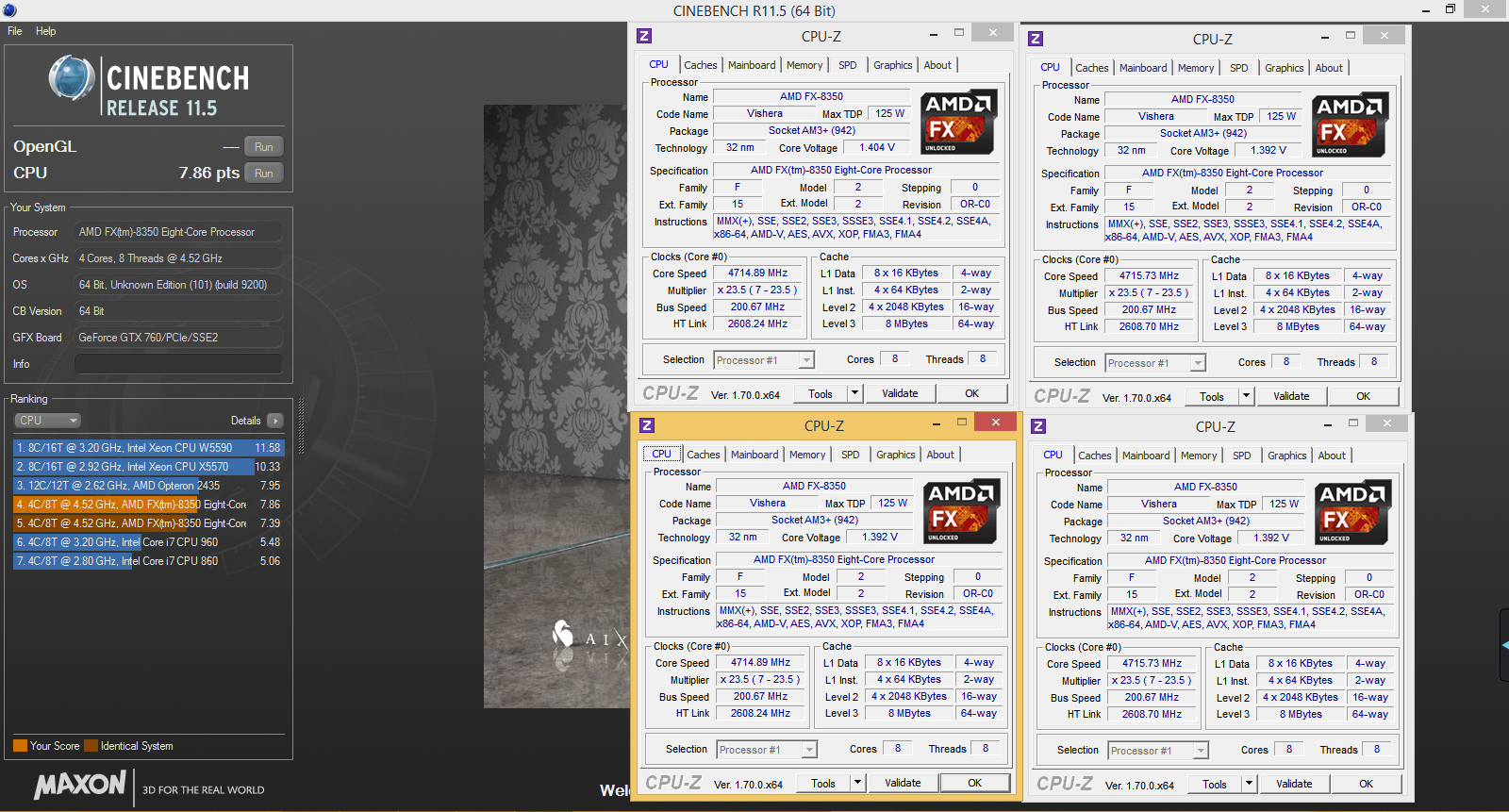
Task: Click the purple Z icon of lower-left CPU-Z window
Action: coord(647,425)
